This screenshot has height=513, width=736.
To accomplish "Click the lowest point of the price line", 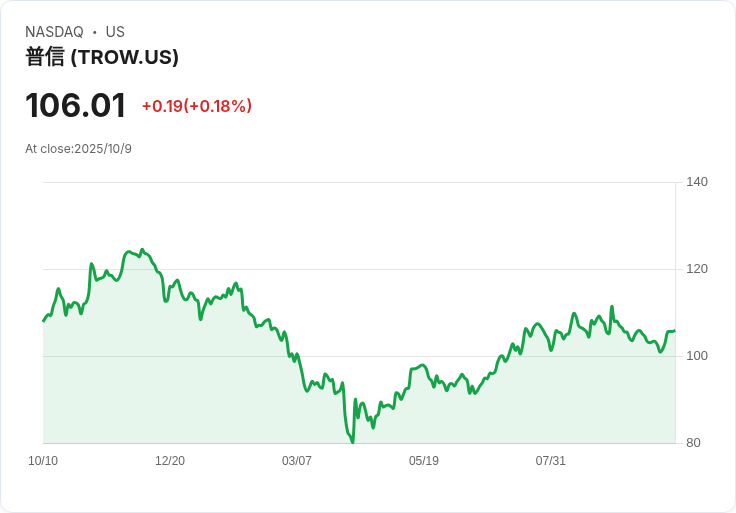I will [x=353, y=442].
